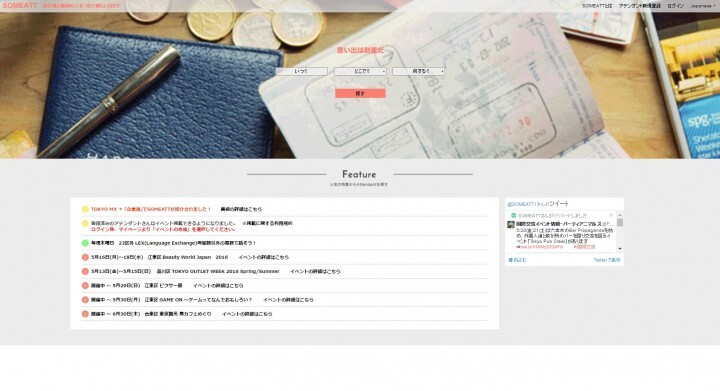Click Twitter widget scrollbar thumb
This screenshot has height=391, width=720.
point(620,222)
